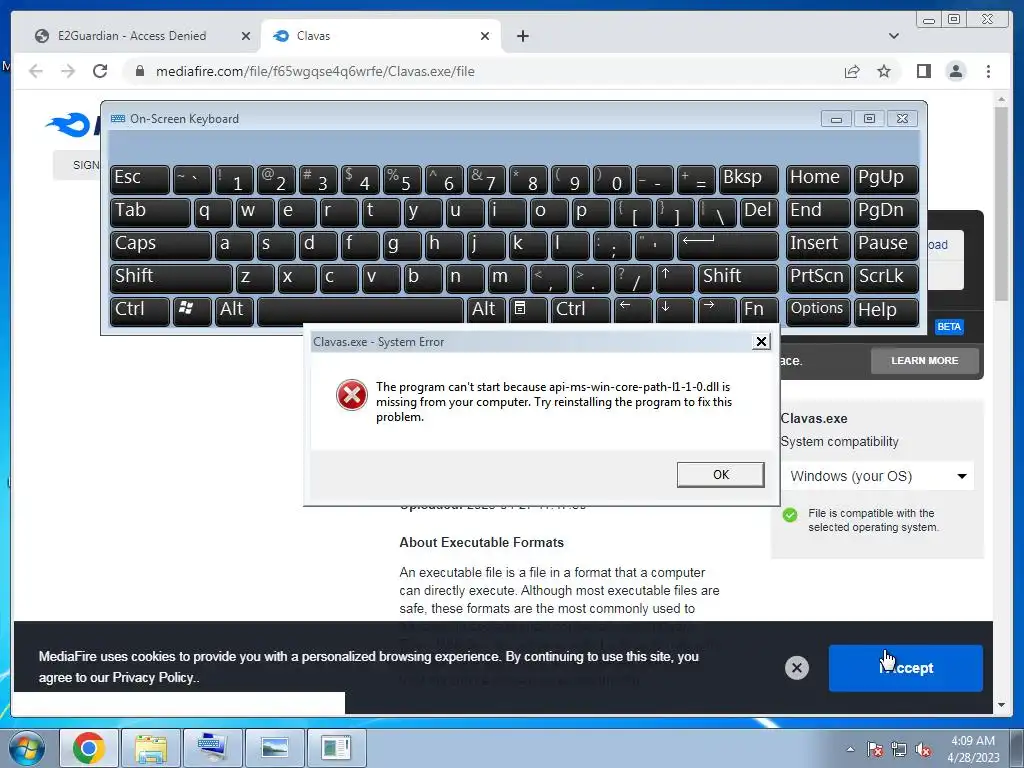The width and height of the screenshot is (1024, 768).
Task: Click the LEARN MORE button
Action: [924, 360]
